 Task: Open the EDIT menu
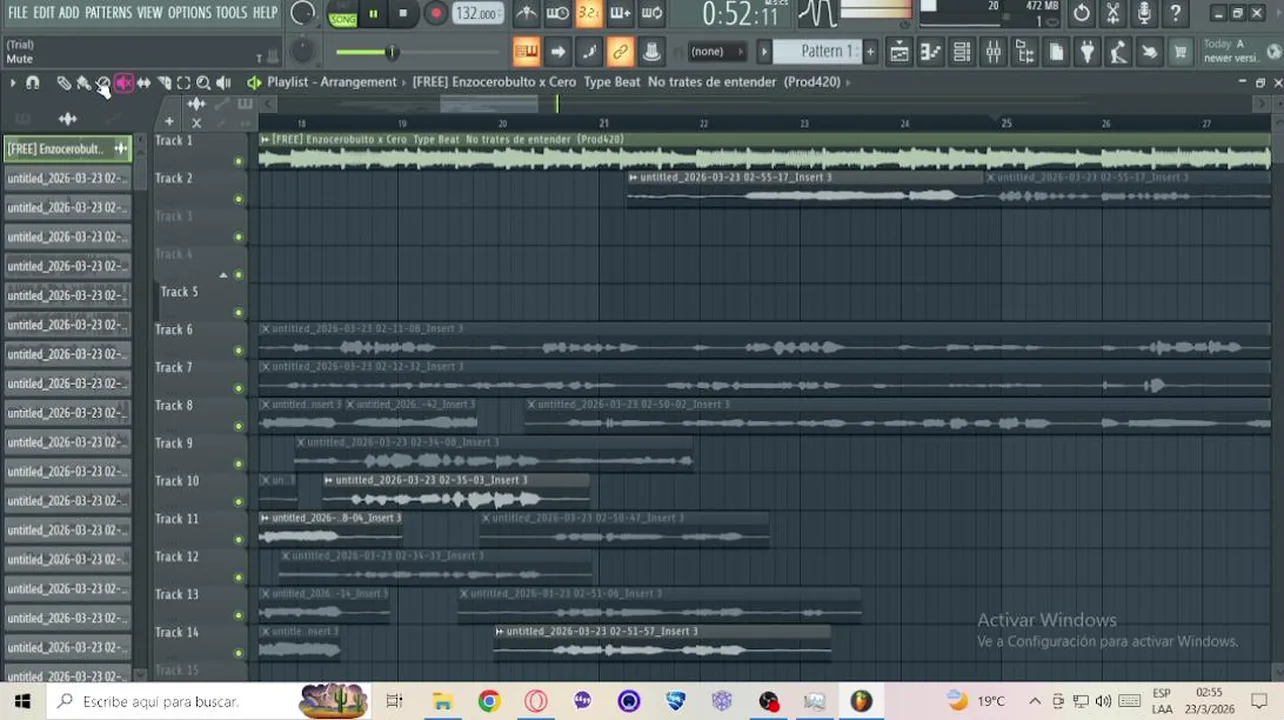[x=43, y=13]
